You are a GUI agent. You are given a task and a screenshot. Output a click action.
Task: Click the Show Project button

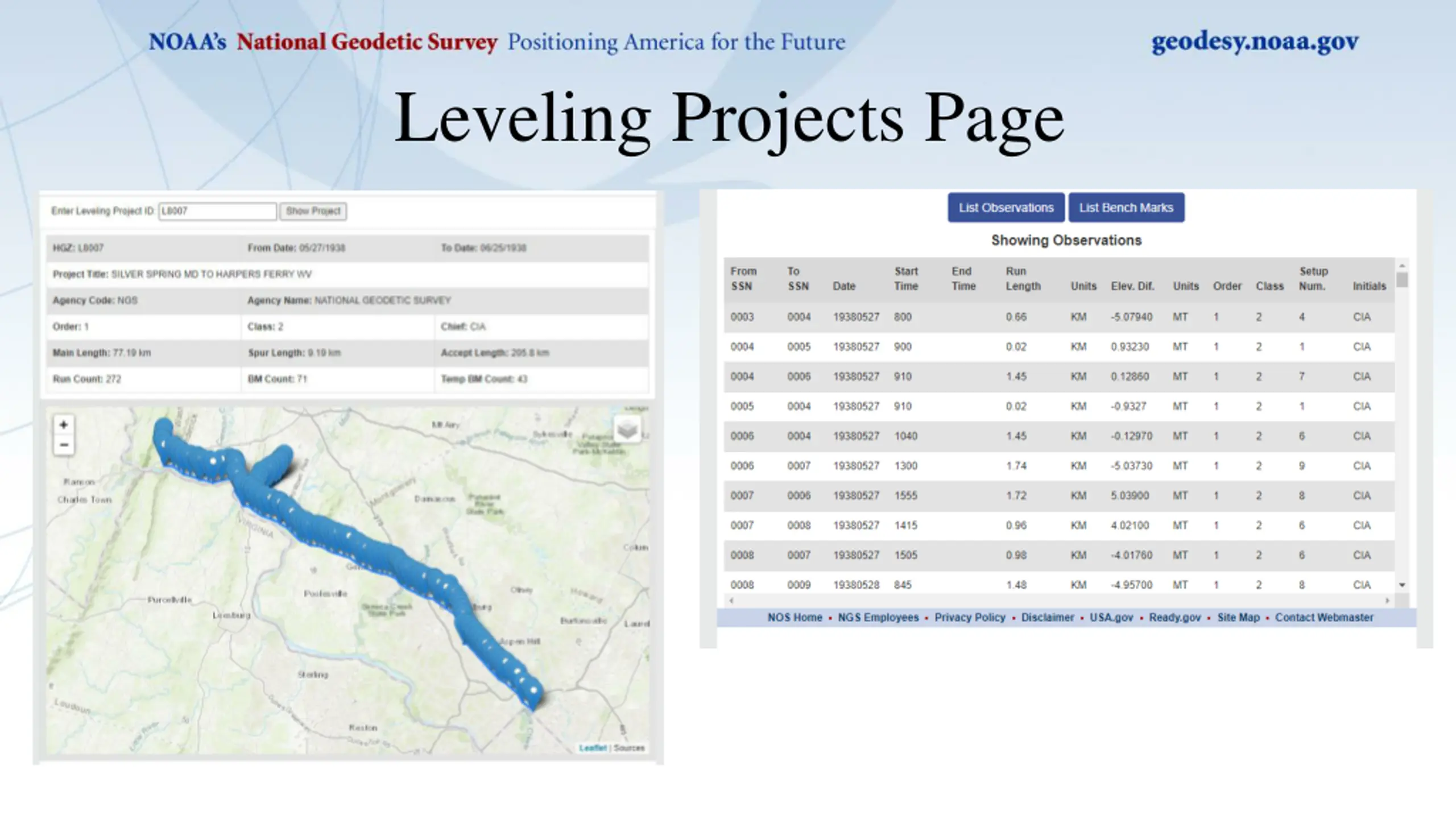pyautogui.click(x=313, y=211)
